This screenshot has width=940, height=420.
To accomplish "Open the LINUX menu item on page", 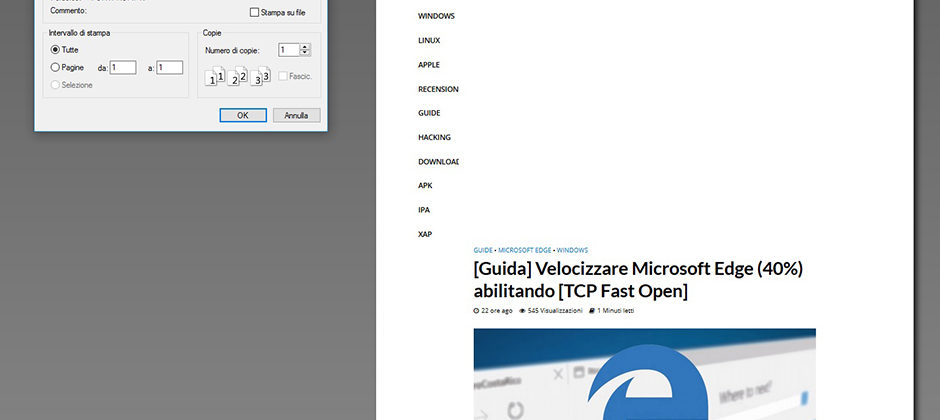I will [x=429, y=41].
